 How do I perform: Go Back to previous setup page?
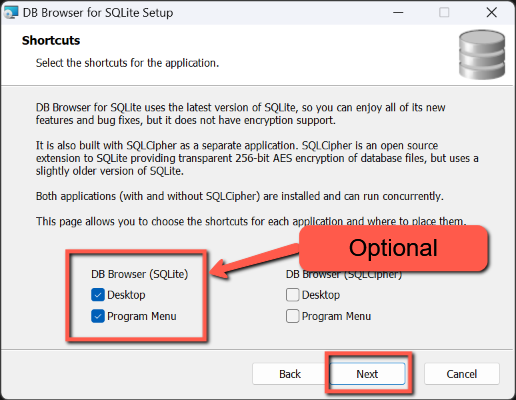pyautogui.click(x=290, y=374)
